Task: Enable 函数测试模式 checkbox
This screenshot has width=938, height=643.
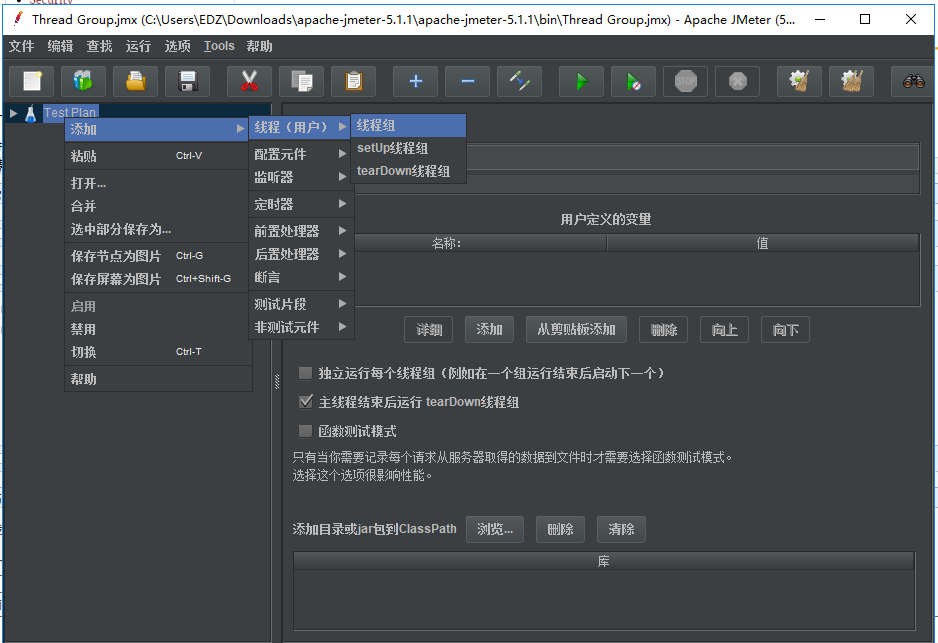Action: click(305, 431)
